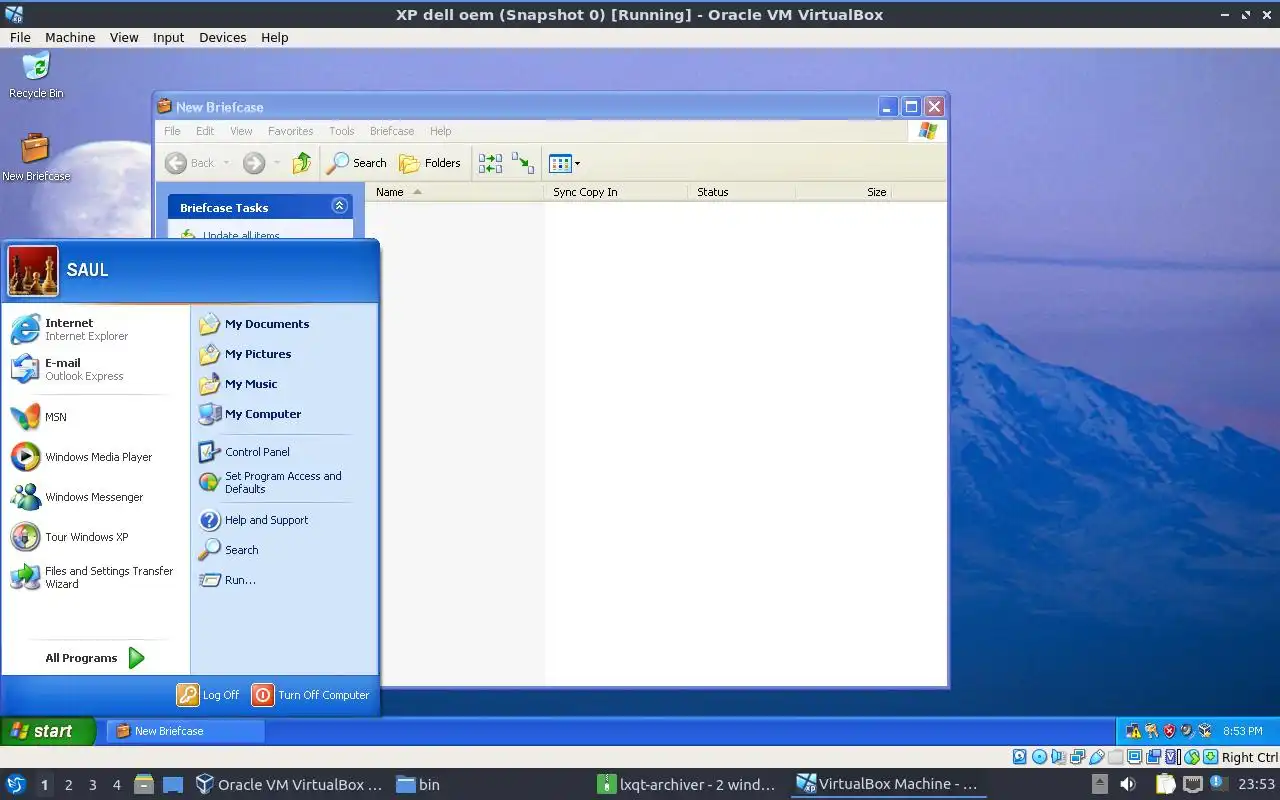1280x800 pixels.
Task: Click bin folder host taskbar entry
Action: pos(418,785)
